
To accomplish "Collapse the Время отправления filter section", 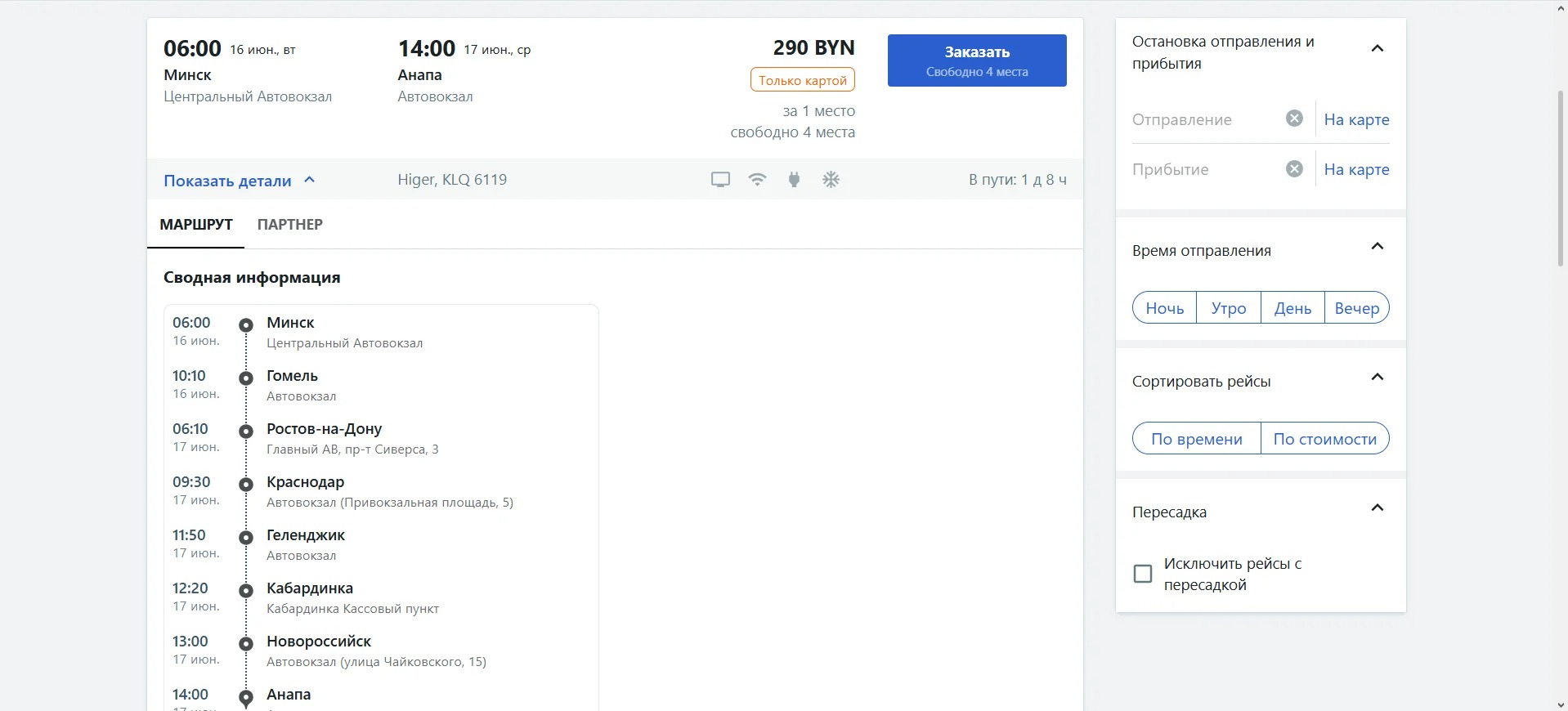I will point(1377,247).
